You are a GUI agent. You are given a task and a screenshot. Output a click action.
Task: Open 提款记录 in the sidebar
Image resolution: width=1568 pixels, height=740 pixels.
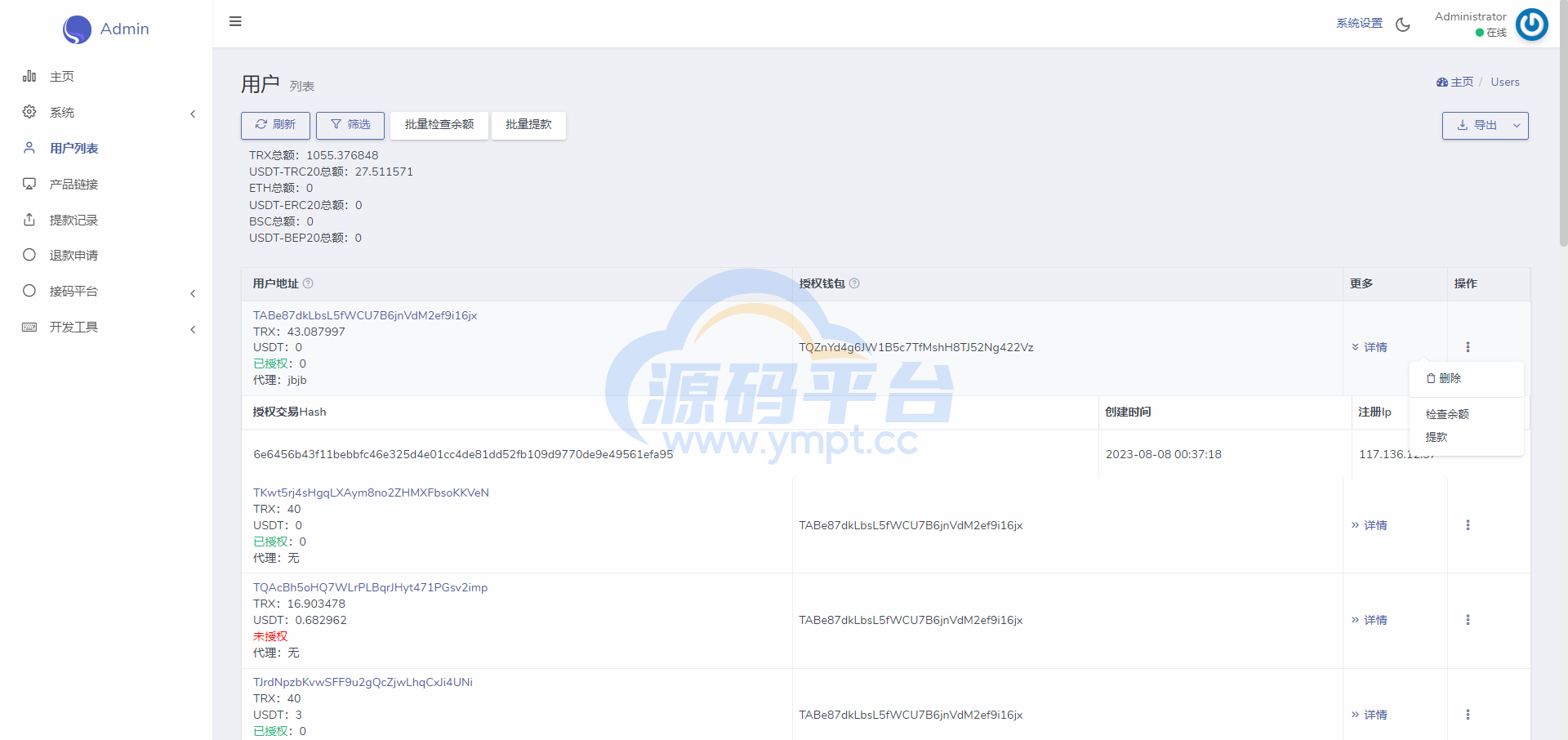(x=73, y=221)
